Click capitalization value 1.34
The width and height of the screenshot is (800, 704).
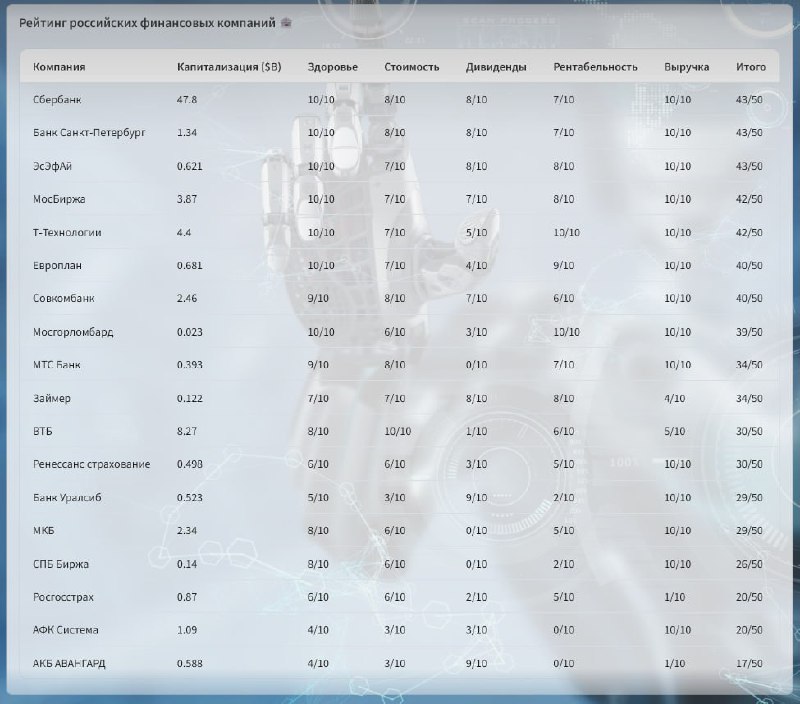click(187, 133)
